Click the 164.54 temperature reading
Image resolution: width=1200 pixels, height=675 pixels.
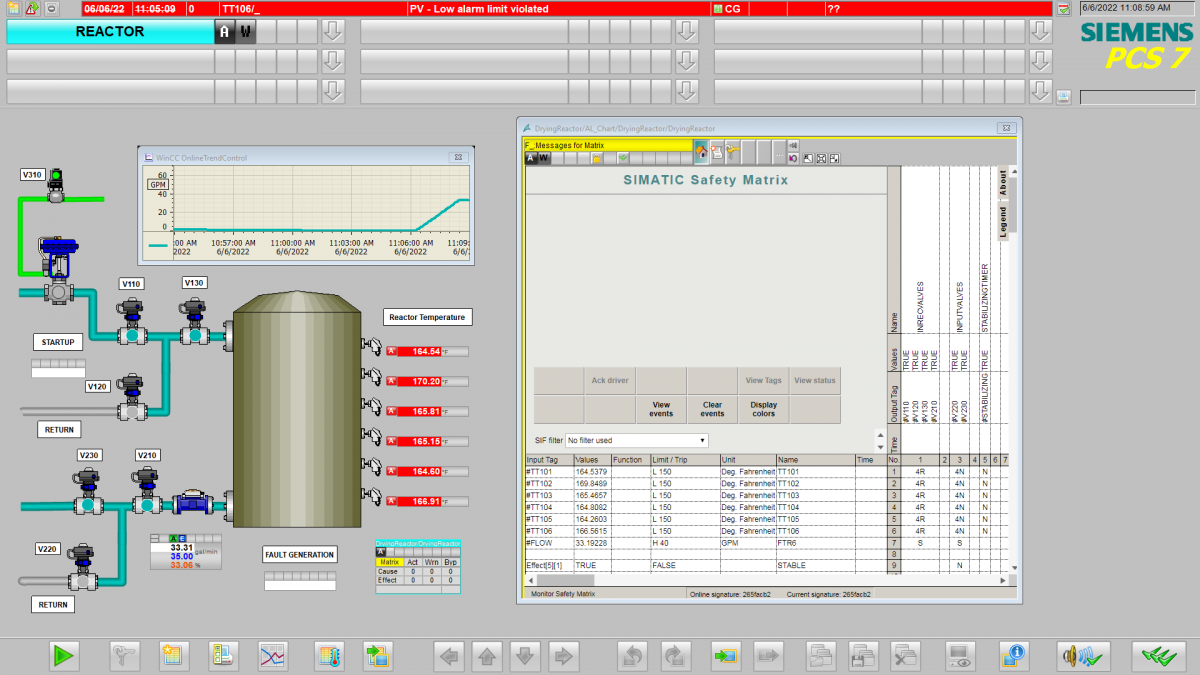pyautogui.click(x=420, y=351)
